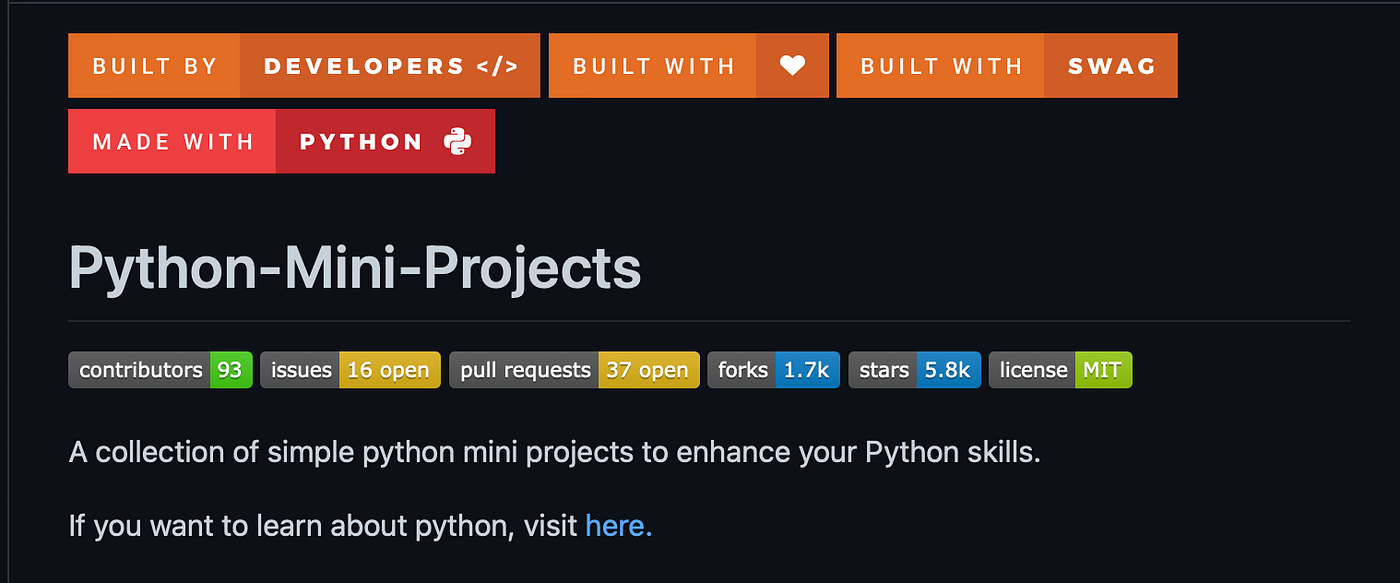Click the green 93 contributors count
1400x583 pixels.
click(x=231, y=370)
